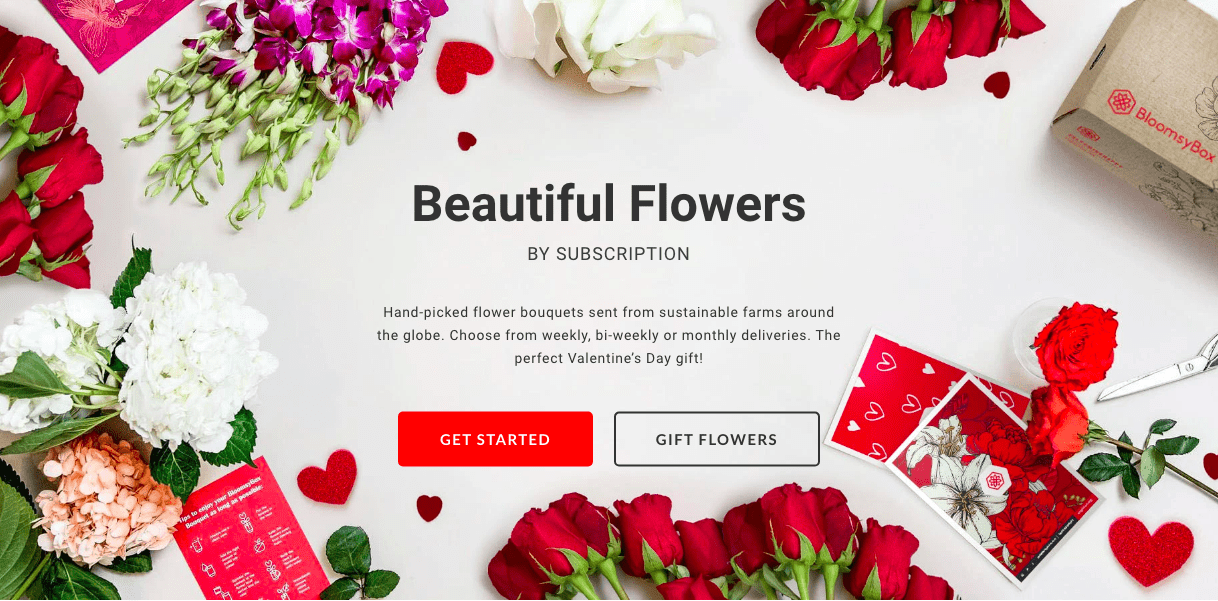Open the GIFT FLOWERS option

716,439
